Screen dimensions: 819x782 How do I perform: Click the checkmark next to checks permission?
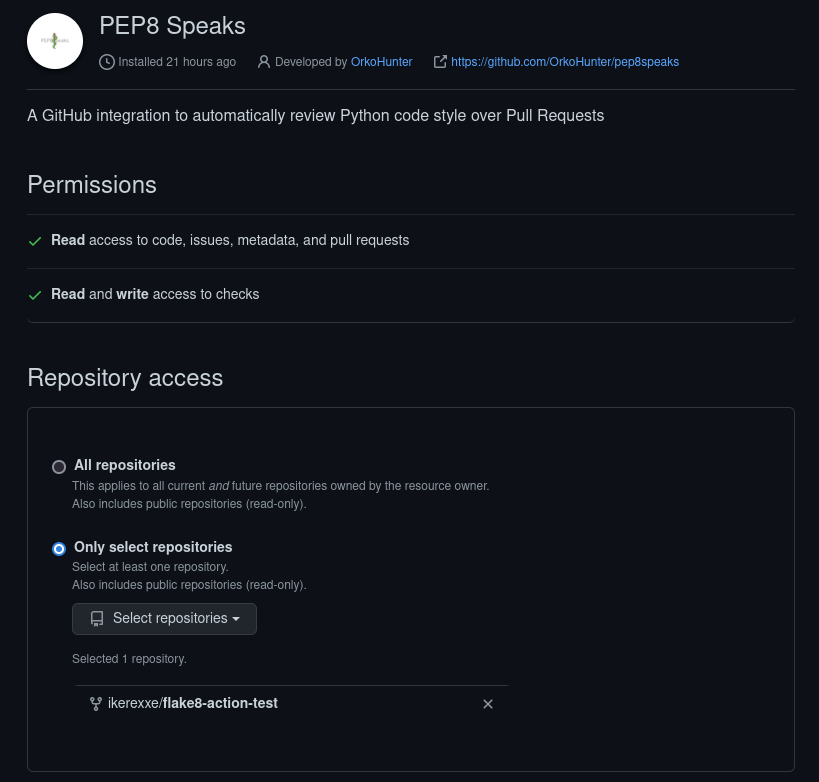[x=35, y=295]
